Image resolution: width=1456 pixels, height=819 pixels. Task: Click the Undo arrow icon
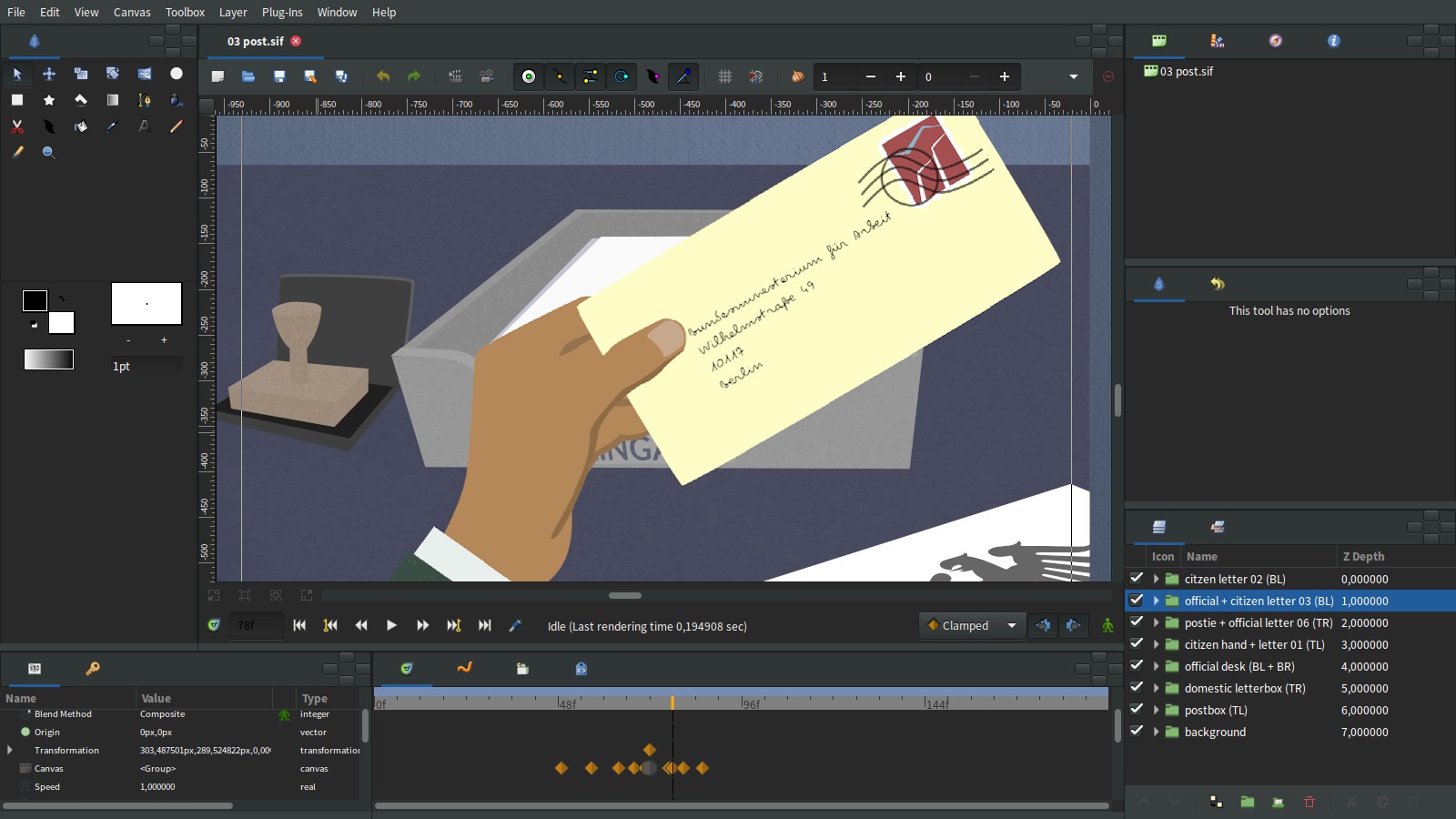(383, 76)
